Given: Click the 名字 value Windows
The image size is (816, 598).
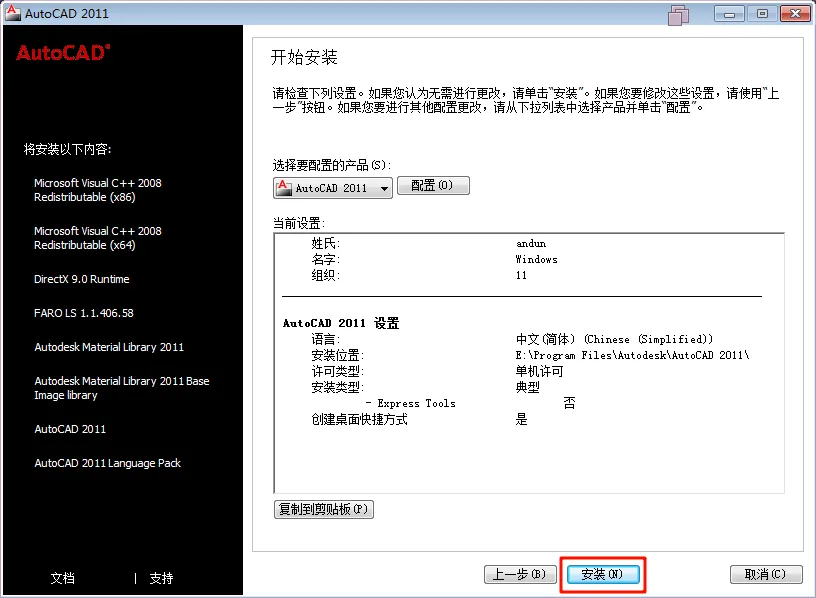Looking at the screenshot, I should point(536,259).
